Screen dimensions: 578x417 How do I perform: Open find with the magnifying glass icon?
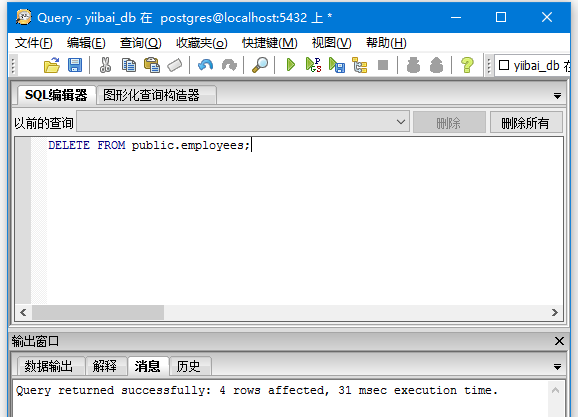tap(260, 66)
